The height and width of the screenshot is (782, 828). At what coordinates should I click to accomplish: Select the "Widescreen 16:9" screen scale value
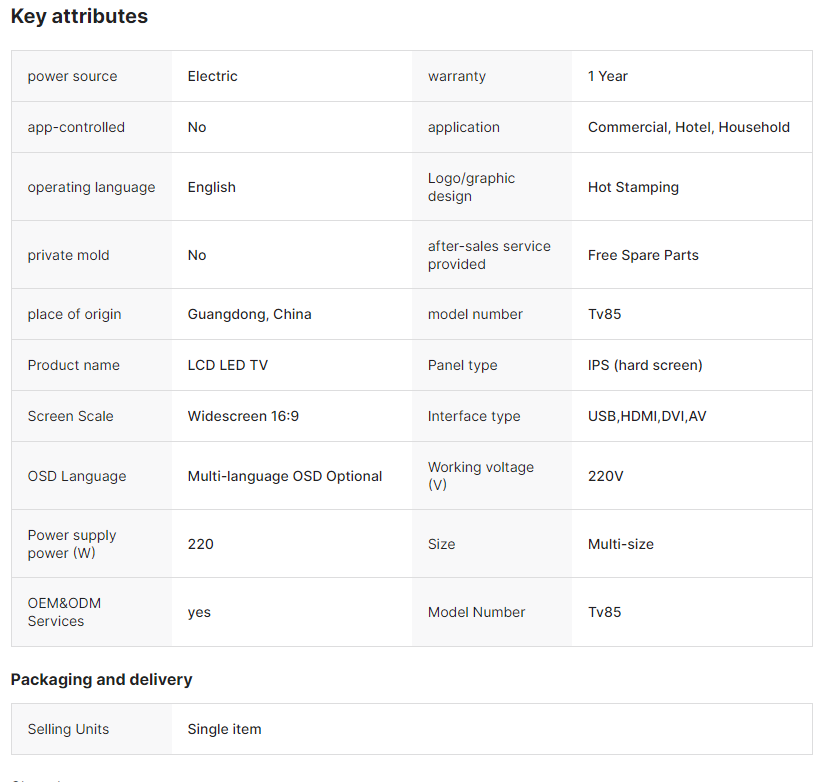(243, 416)
